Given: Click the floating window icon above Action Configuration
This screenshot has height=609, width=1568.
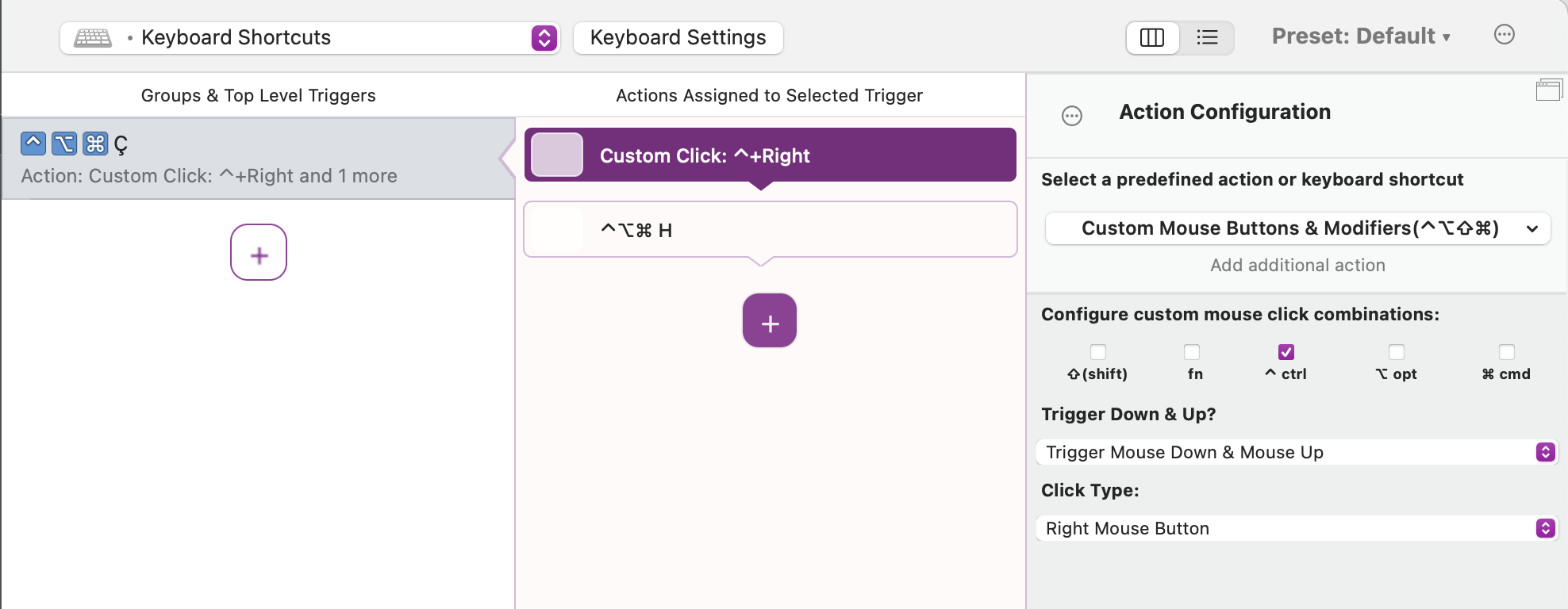Looking at the screenshot, I should tap(1549, 90).
